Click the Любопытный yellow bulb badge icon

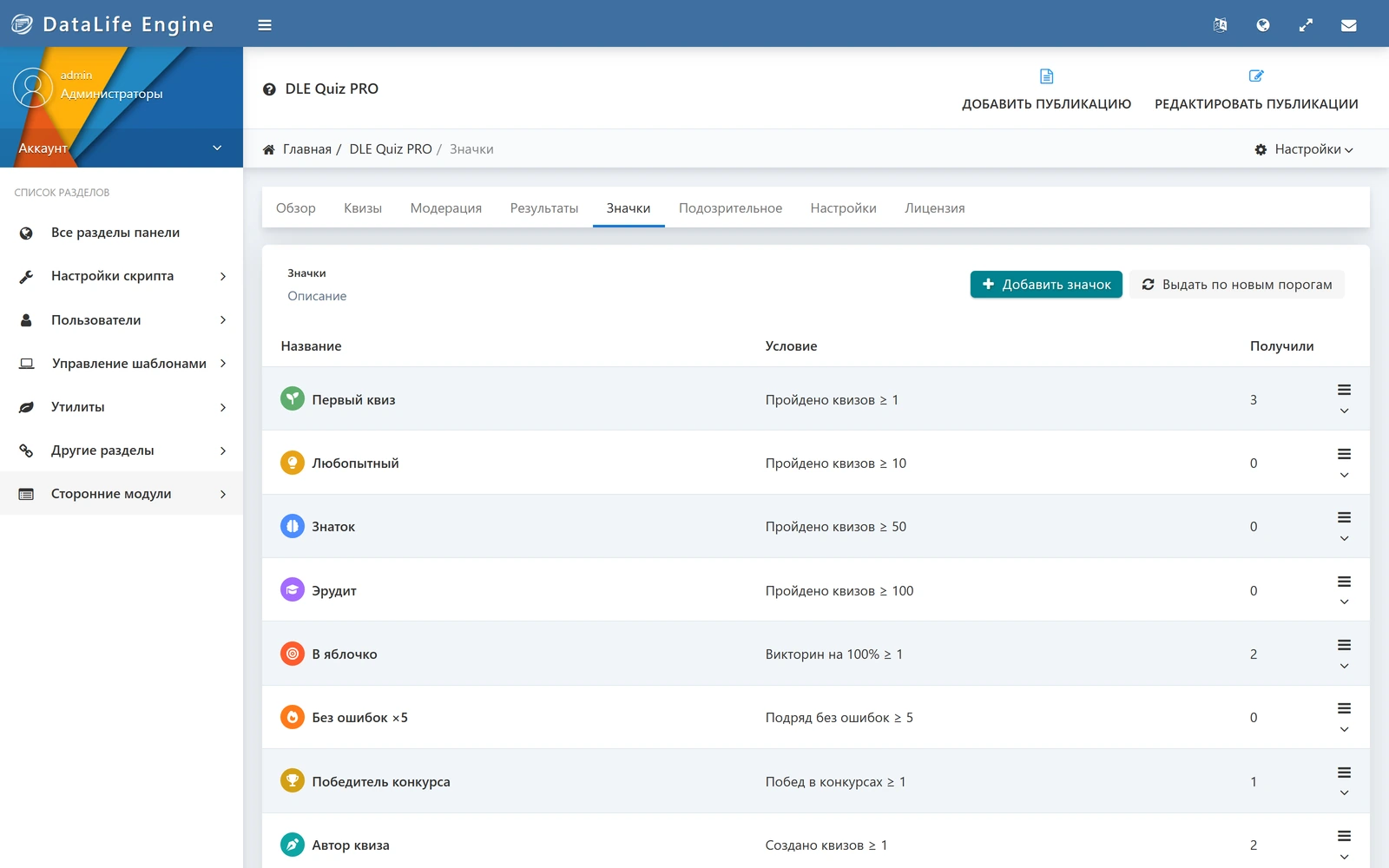293,463
